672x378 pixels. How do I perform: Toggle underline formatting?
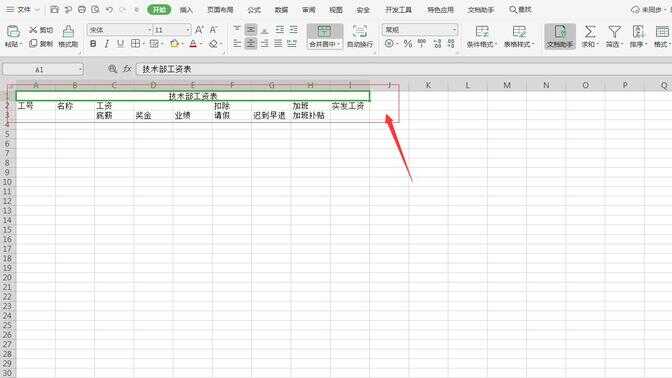point(120,44)
